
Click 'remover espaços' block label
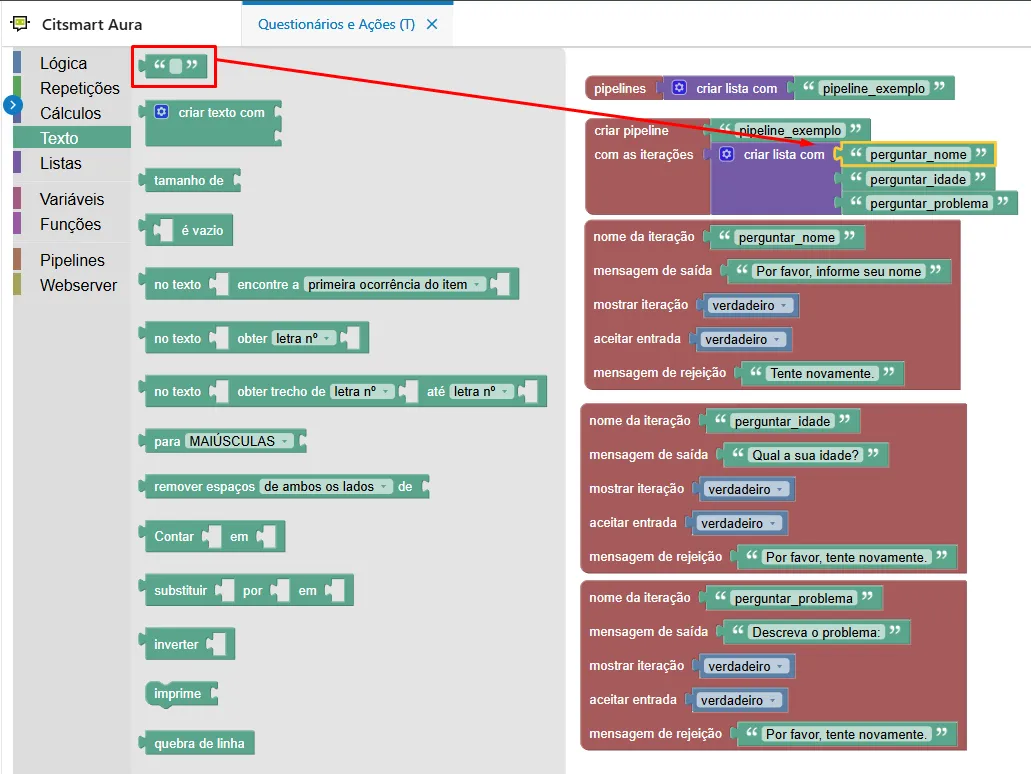click(x=204, y=487)
